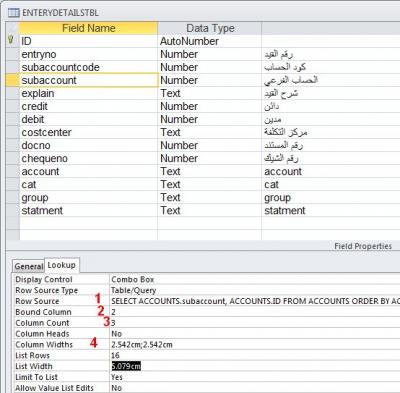Open data type for costcenter row
The height and width of the screenshot is (393, 400).
210,132
